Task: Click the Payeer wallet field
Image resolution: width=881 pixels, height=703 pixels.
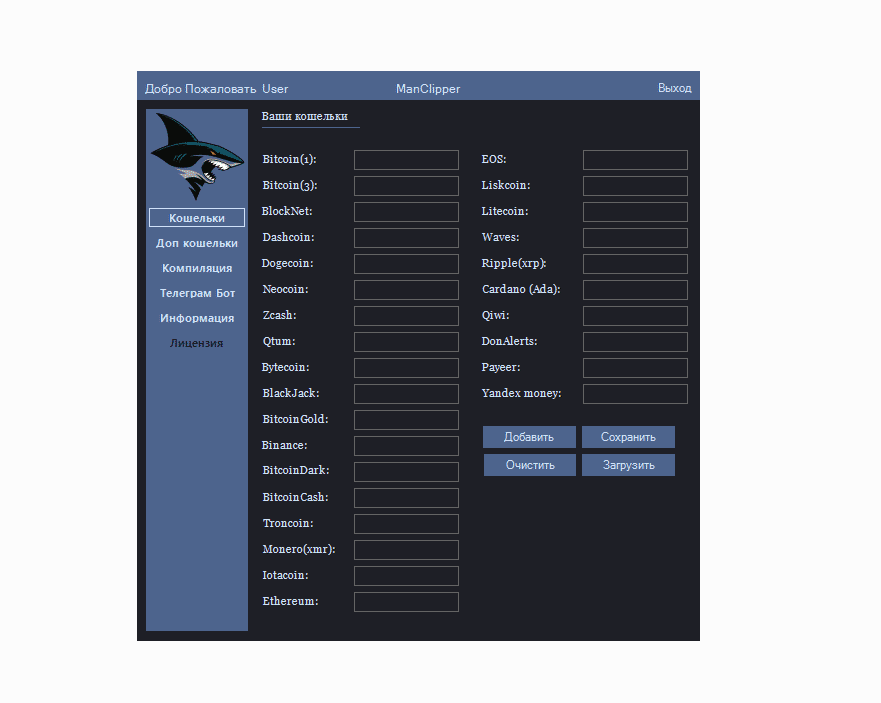Action: point(634,367)
